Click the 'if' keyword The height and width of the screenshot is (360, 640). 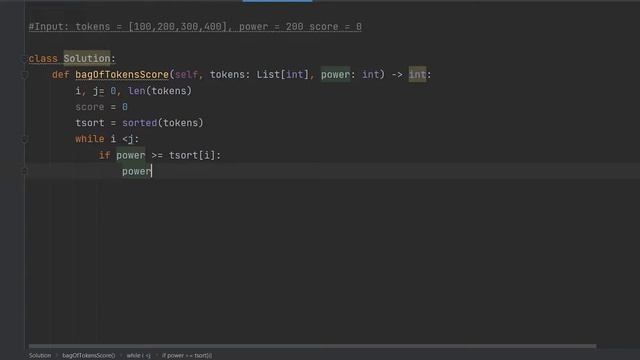point(104,155)
